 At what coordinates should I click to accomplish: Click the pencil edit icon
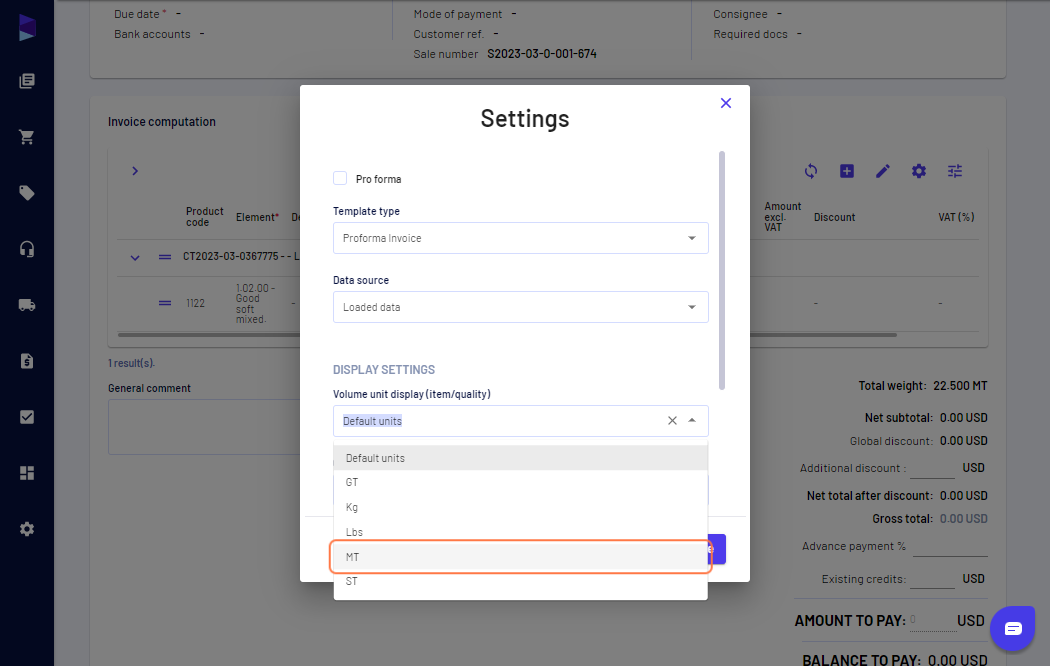883,171
